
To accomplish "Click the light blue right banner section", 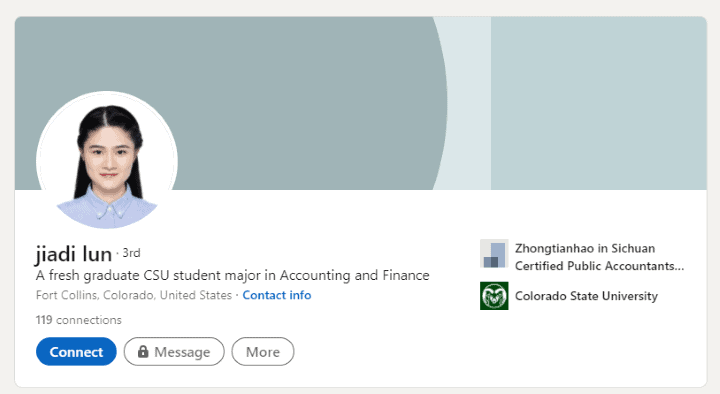I will 599,103.
